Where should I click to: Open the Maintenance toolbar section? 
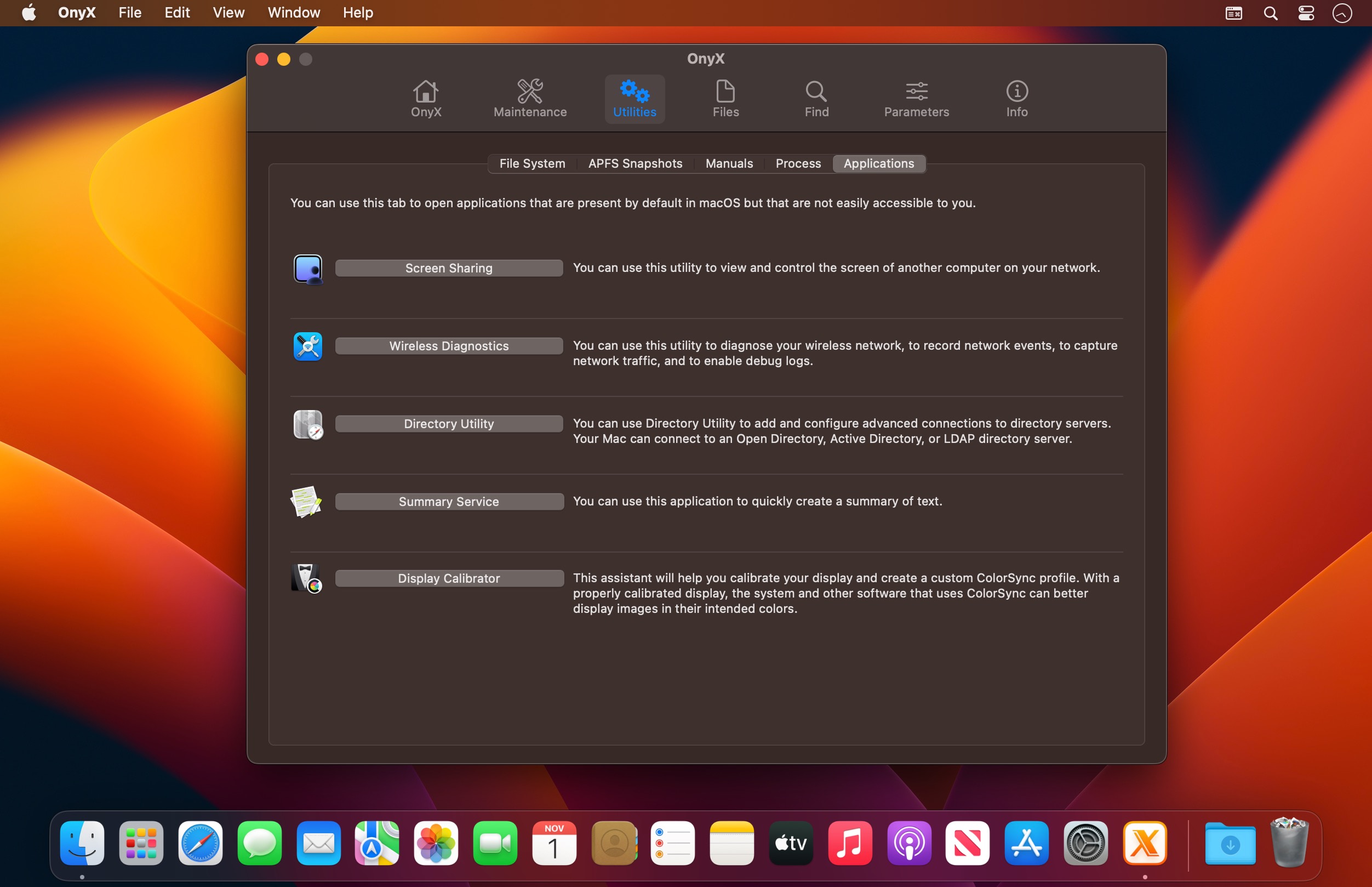(x=529, y=99)
